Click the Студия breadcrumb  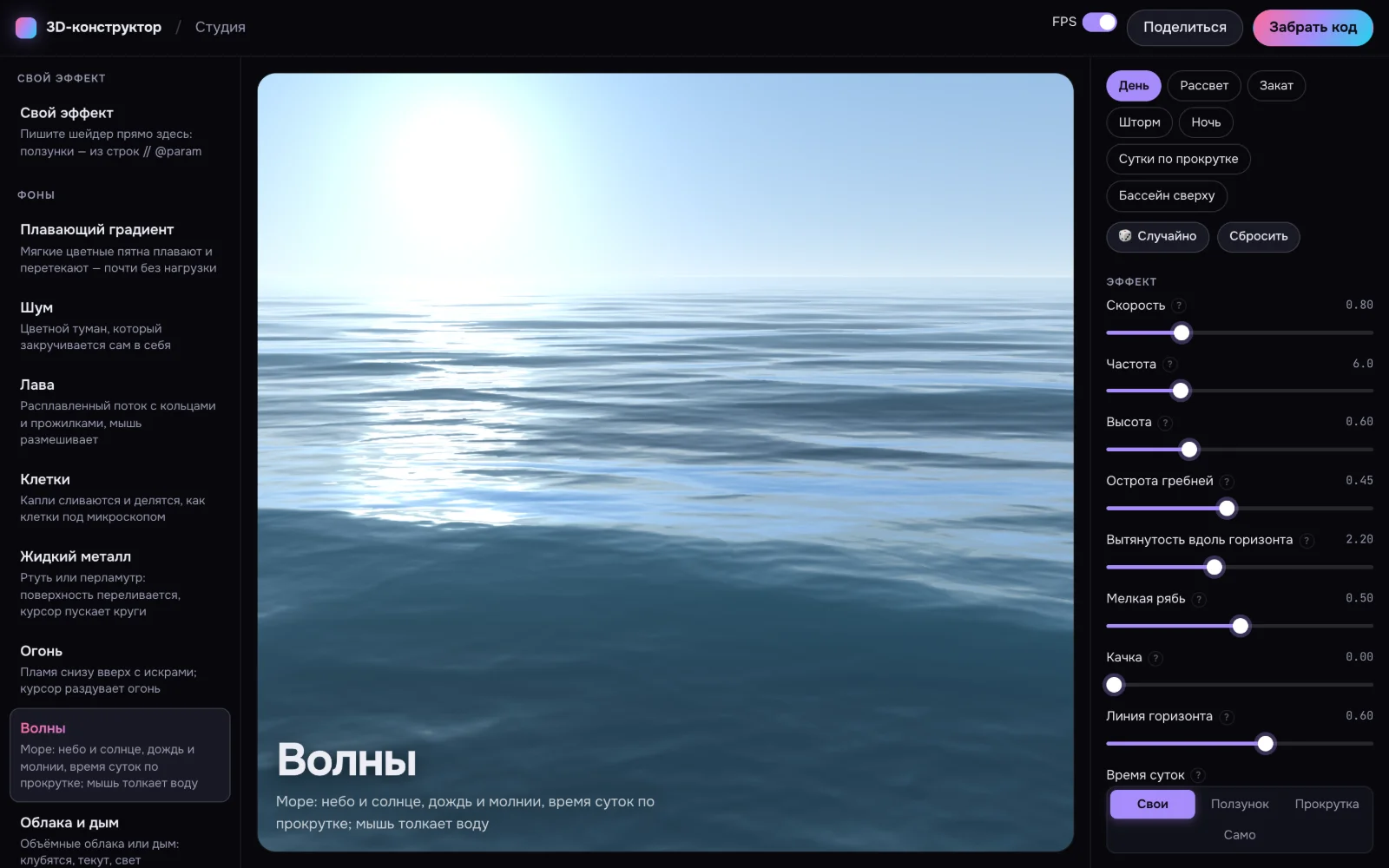click(221, 28)
